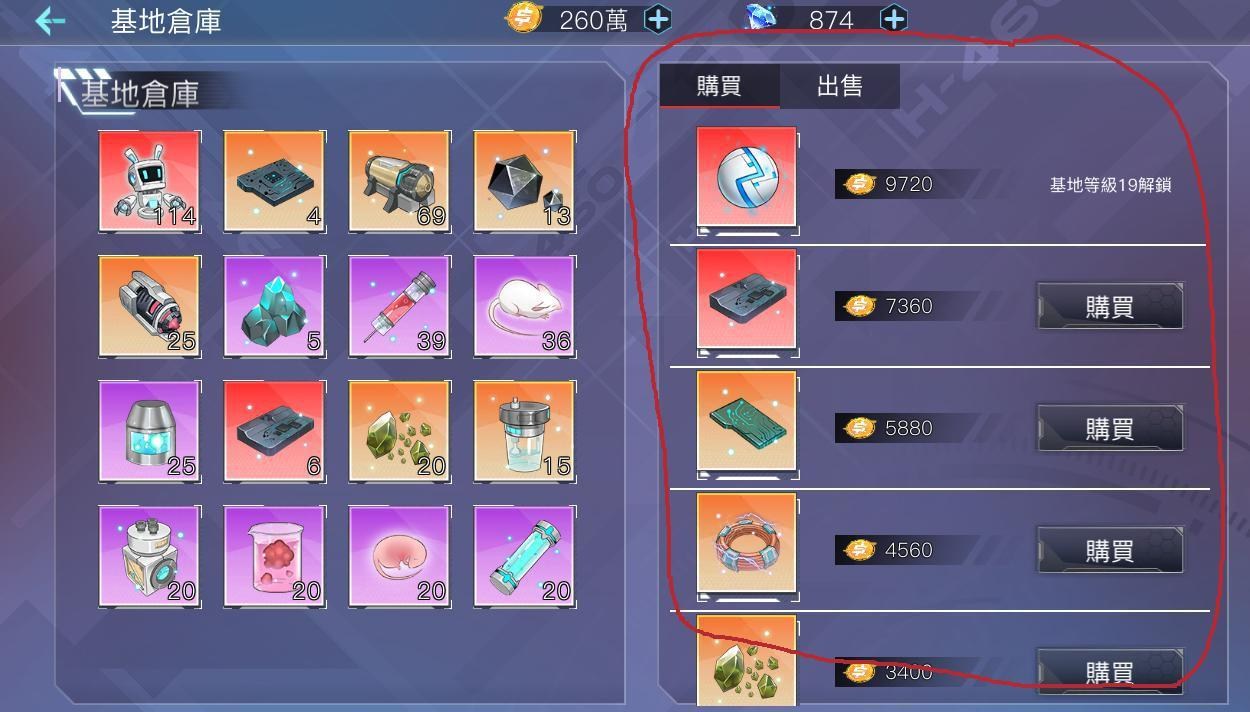Viewport: 1250px width, 712px height.
Task: Select the pink beaker item with 20
Action: coord(274,556)
